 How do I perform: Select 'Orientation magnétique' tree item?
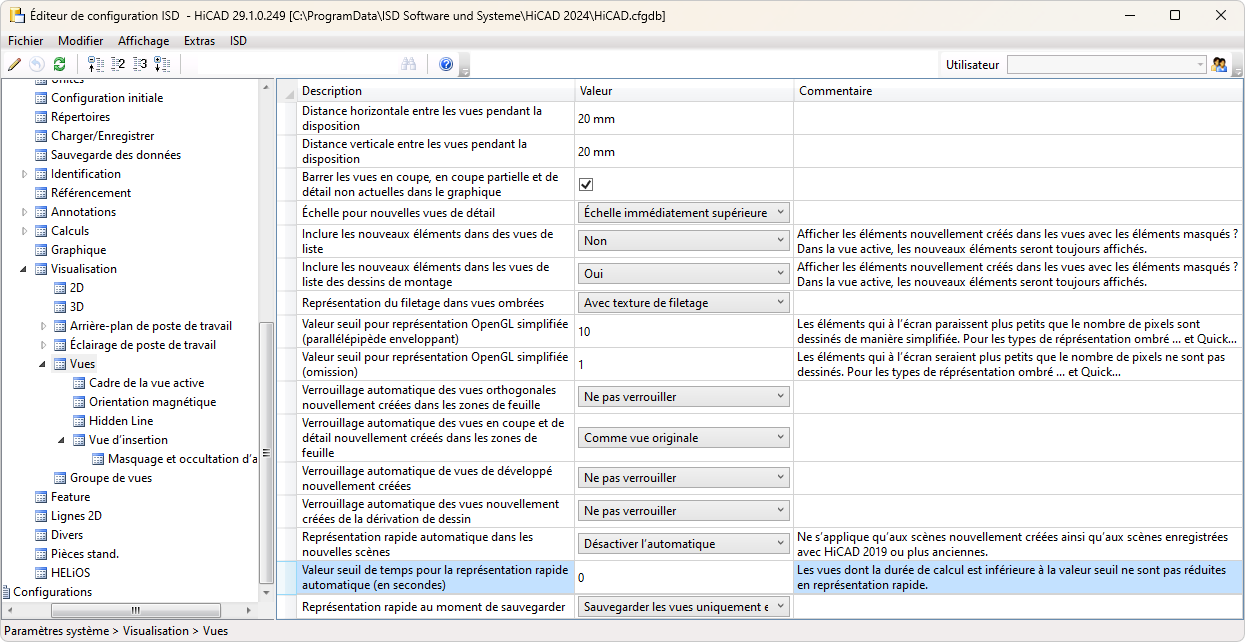(152, 402)
